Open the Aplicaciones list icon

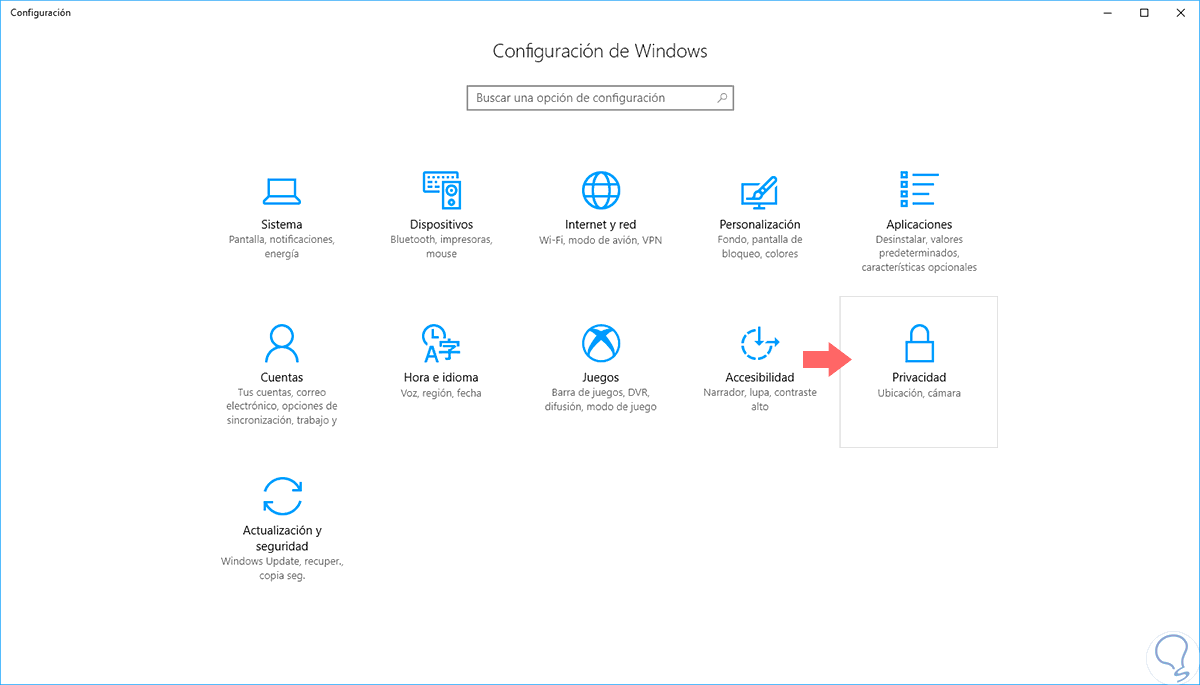[x=919, y=189]
